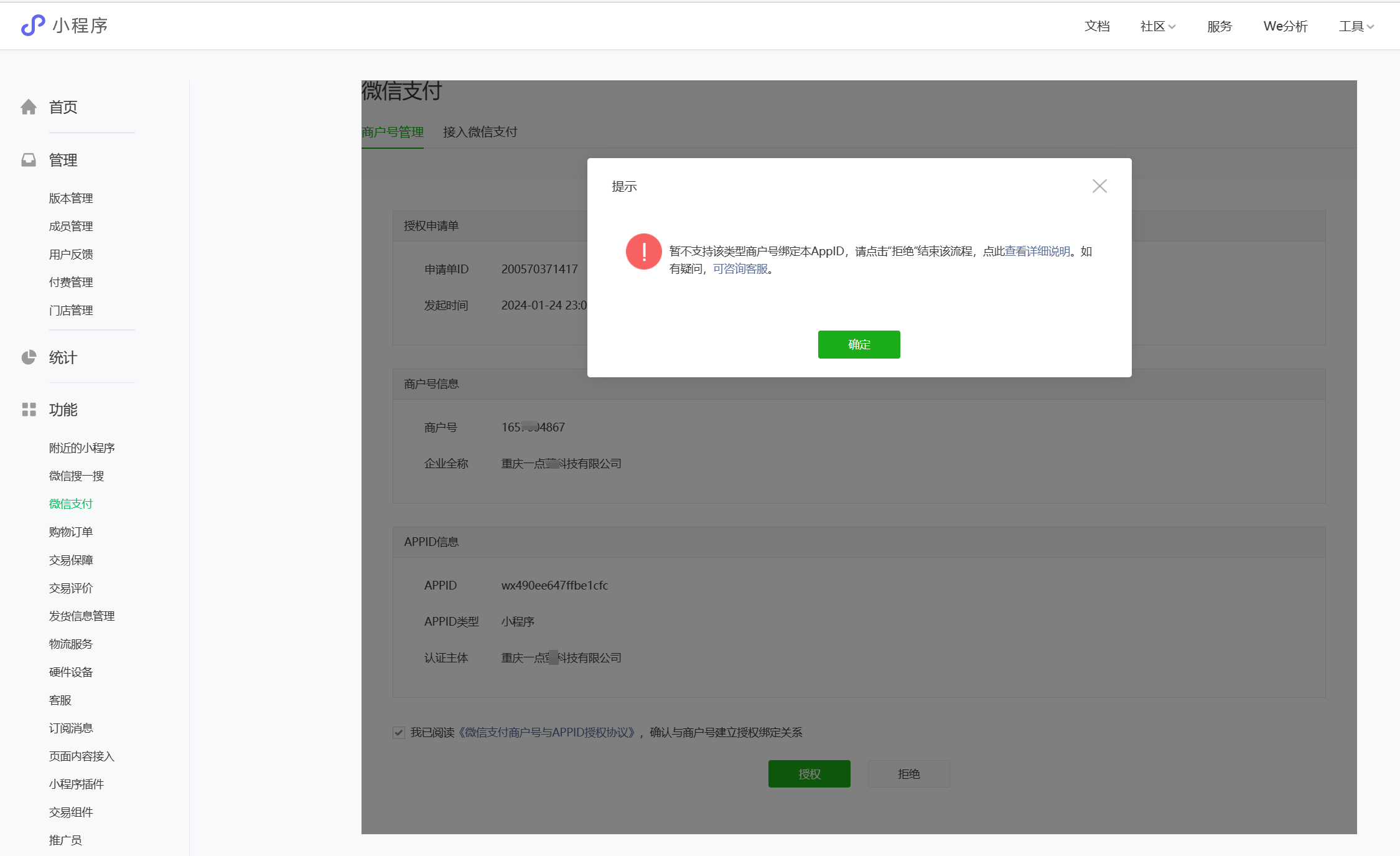Close the 提示 dialog with X icon

click(1099, 186)
